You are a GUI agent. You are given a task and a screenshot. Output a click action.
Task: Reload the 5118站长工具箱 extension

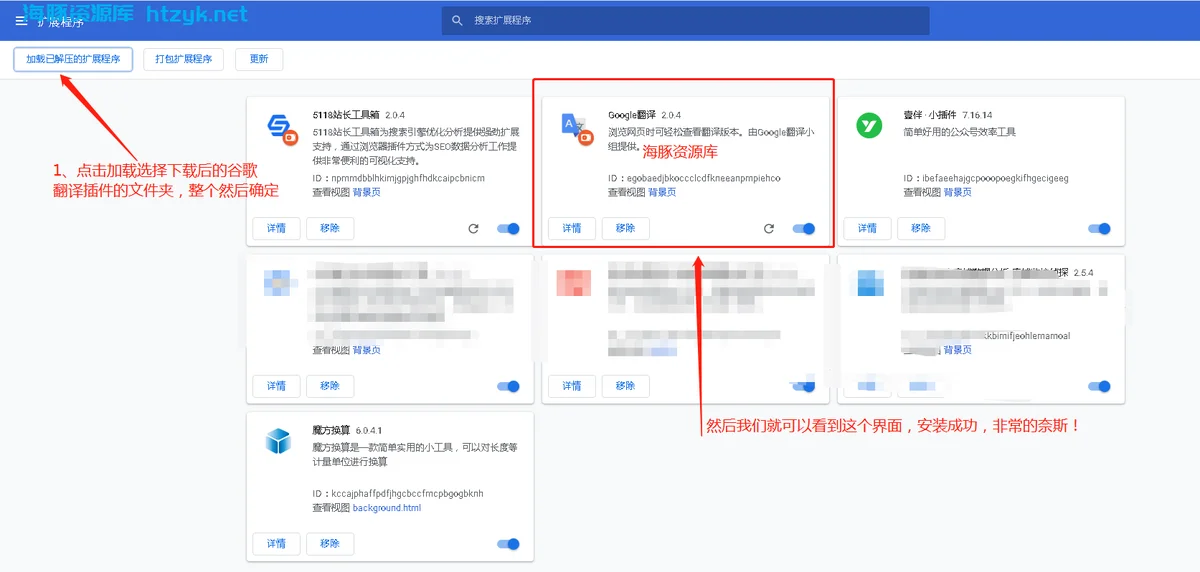click(473, 229)
